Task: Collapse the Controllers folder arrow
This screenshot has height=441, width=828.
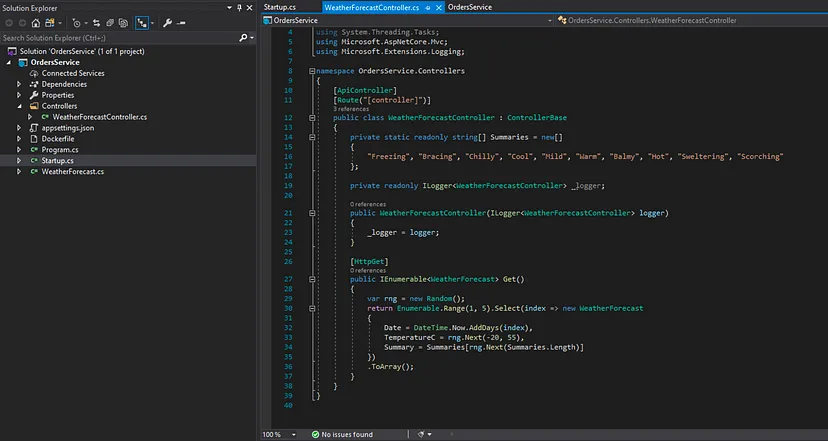Action: click(x=19, y=106)
